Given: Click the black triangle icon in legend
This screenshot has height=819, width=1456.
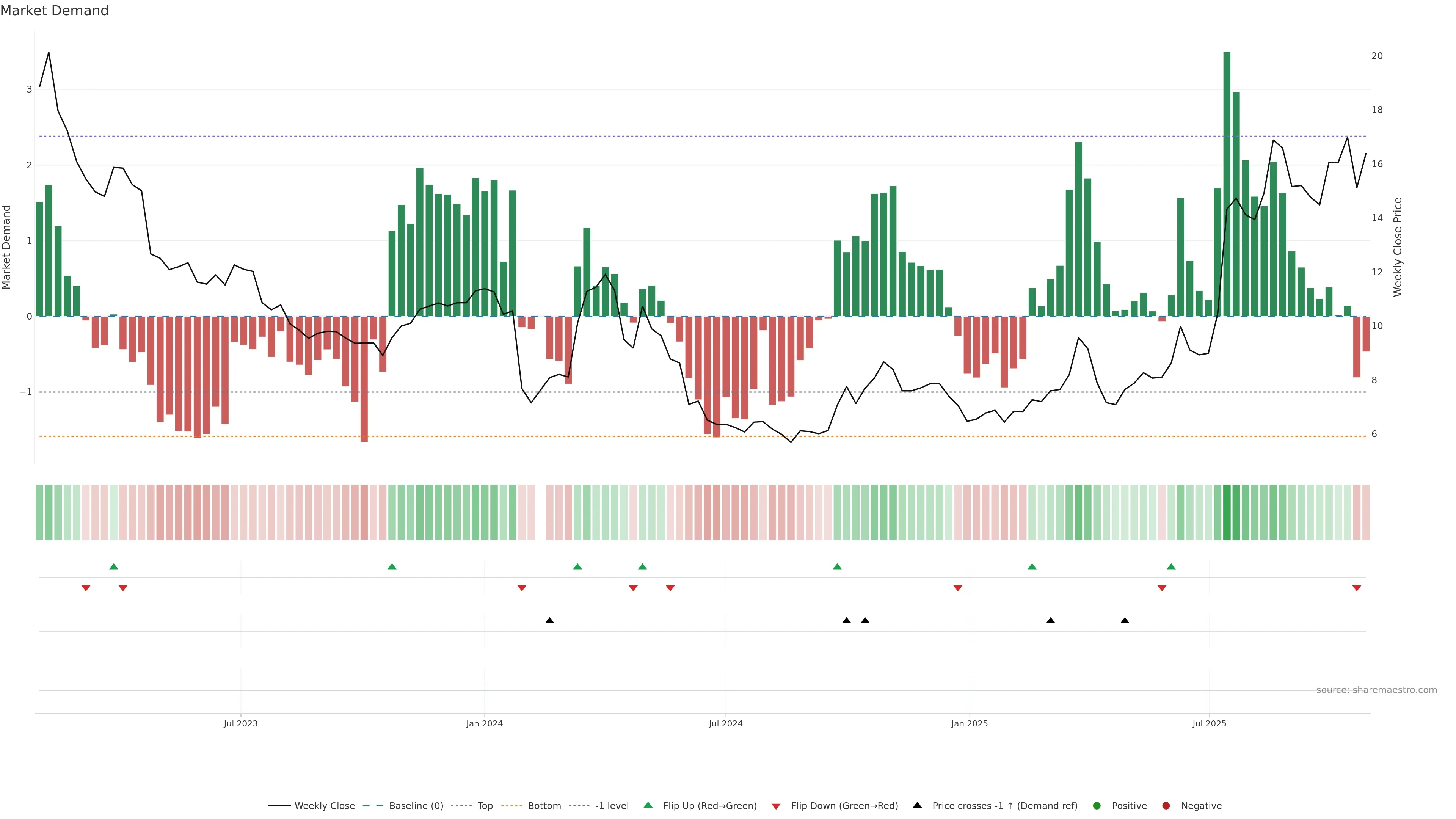Looking at the screenshot, I should [x=917, y=805].
